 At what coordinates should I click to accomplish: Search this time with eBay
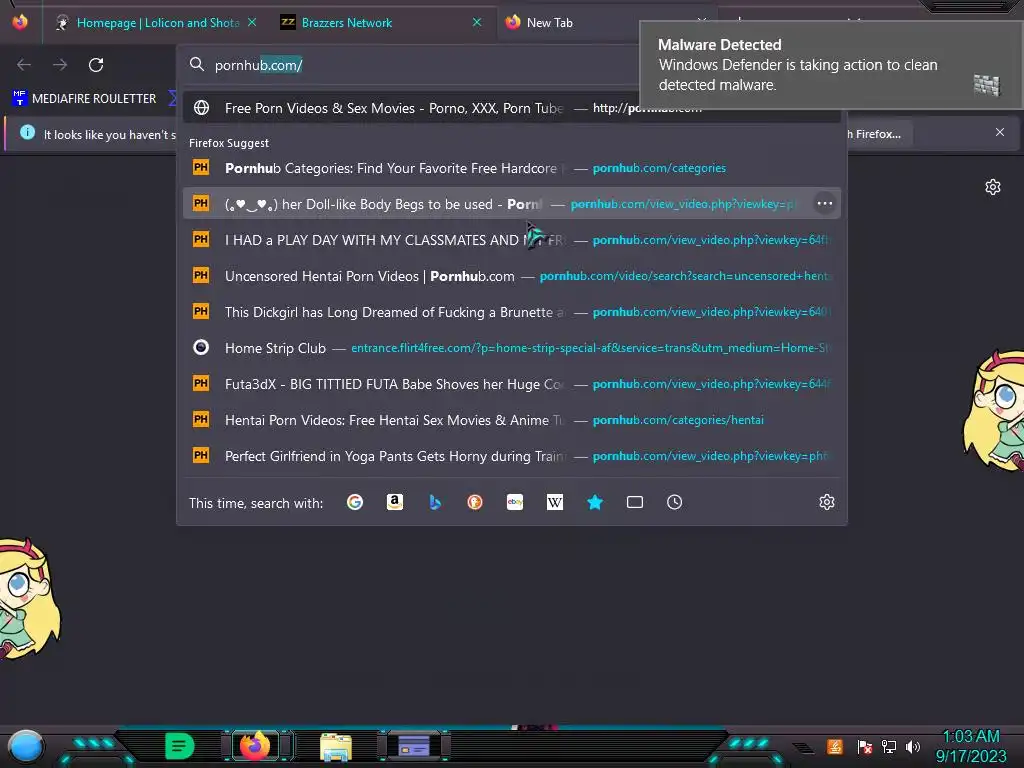[515, 502]
